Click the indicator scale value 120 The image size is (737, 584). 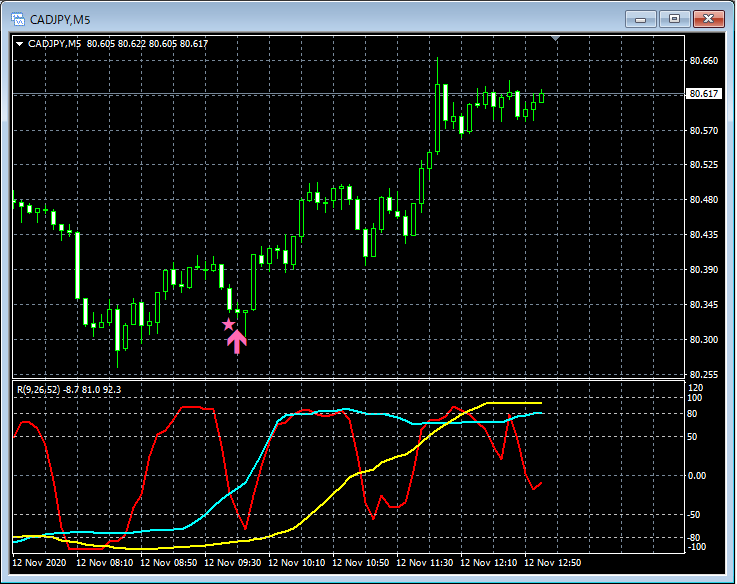pos(695,387)
